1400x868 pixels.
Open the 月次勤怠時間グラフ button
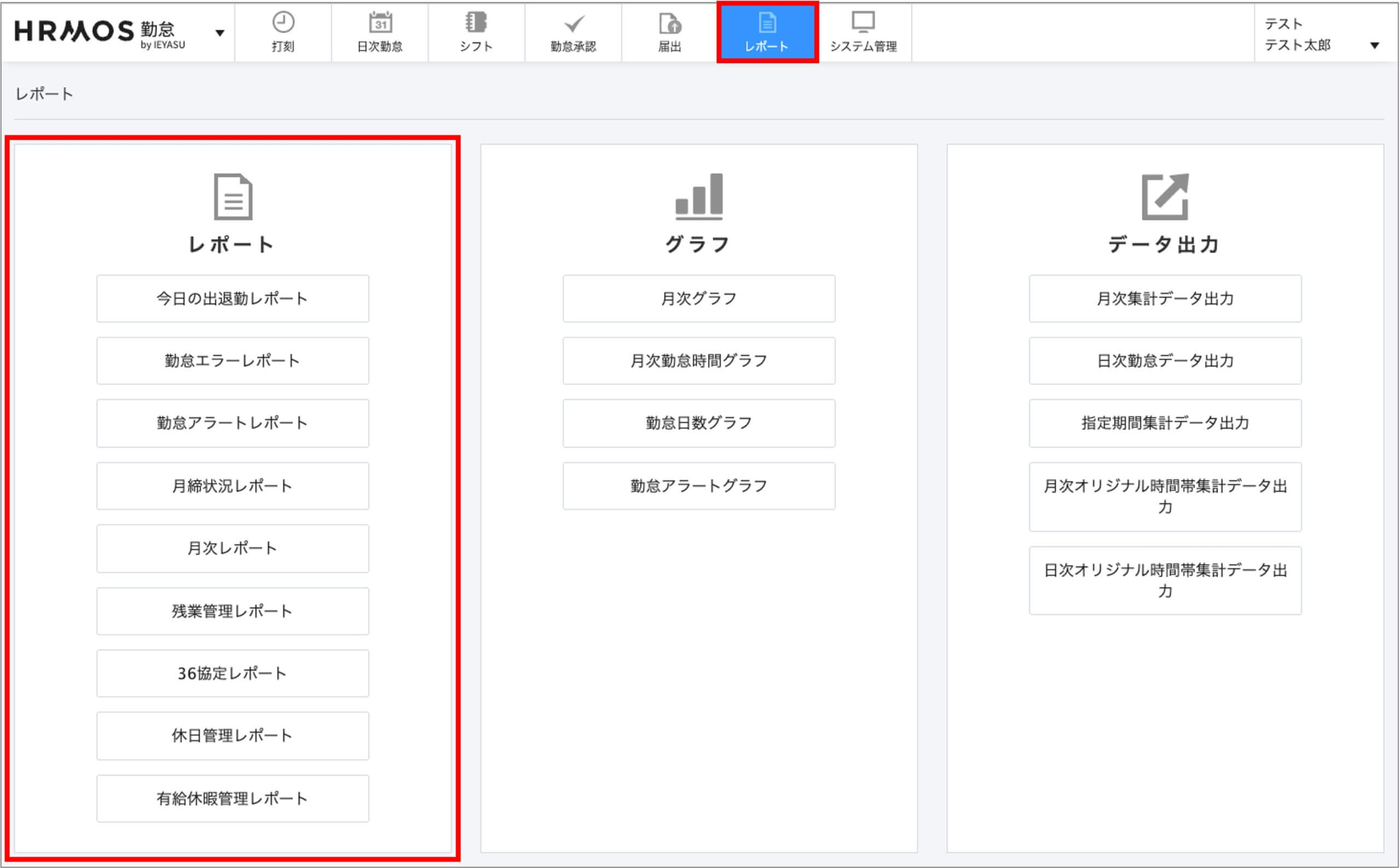click(699, 361)
